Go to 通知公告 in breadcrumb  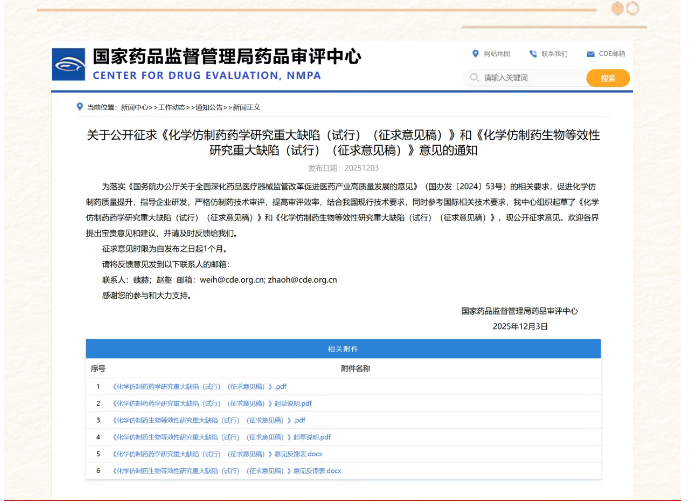coord(210,107)
